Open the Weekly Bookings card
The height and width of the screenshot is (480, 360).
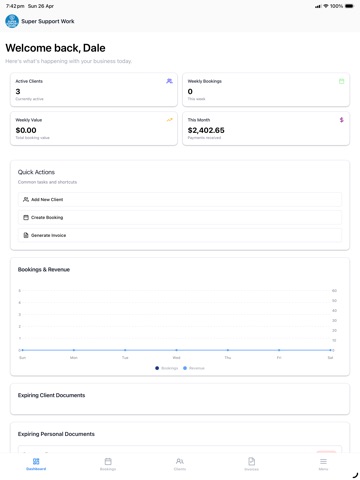pyautogui.click(x=266, y=90)
